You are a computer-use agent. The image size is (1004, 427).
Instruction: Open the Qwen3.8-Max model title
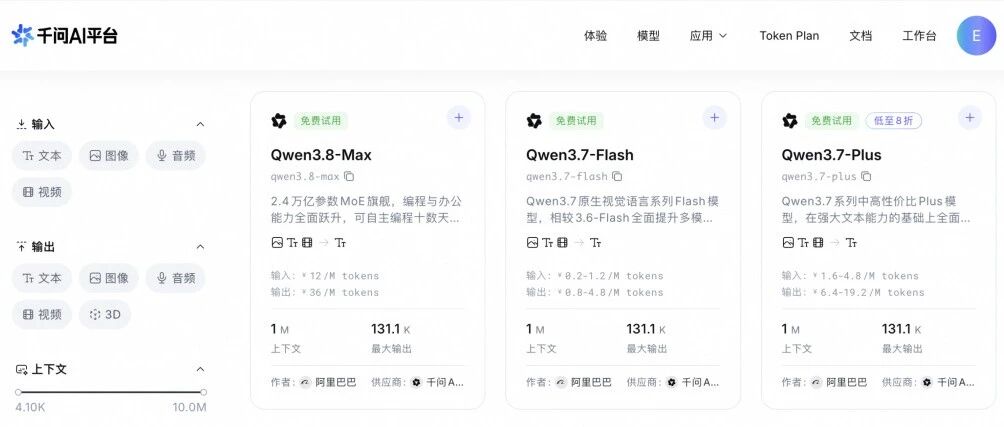tap(321, 155)
